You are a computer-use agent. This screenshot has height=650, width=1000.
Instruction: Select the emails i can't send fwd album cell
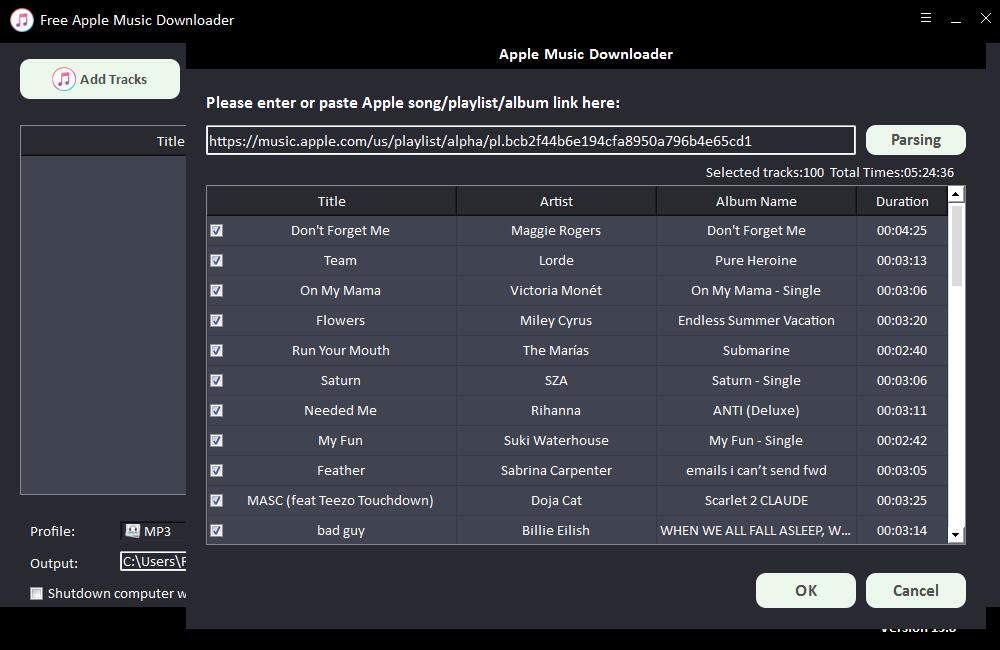(x=756, y=470)
